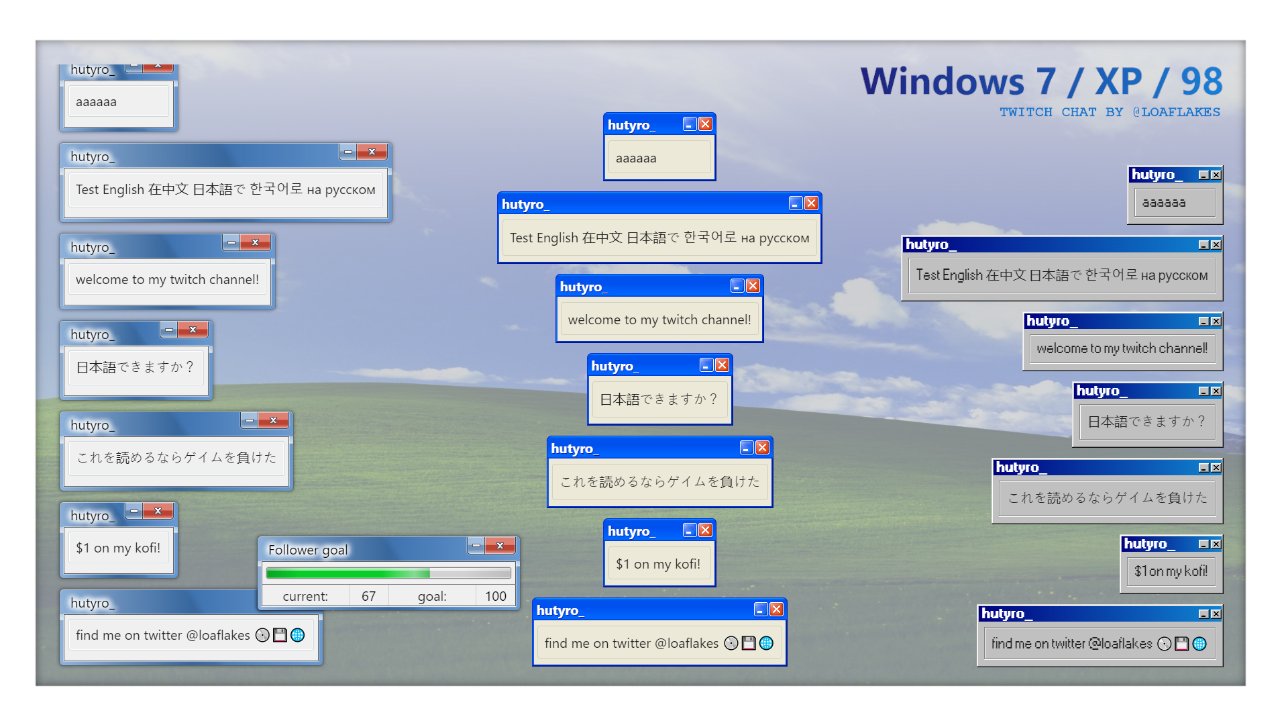Close the Windows 7 'welcome to my twitch channel!' window

[x=255, y=243]
